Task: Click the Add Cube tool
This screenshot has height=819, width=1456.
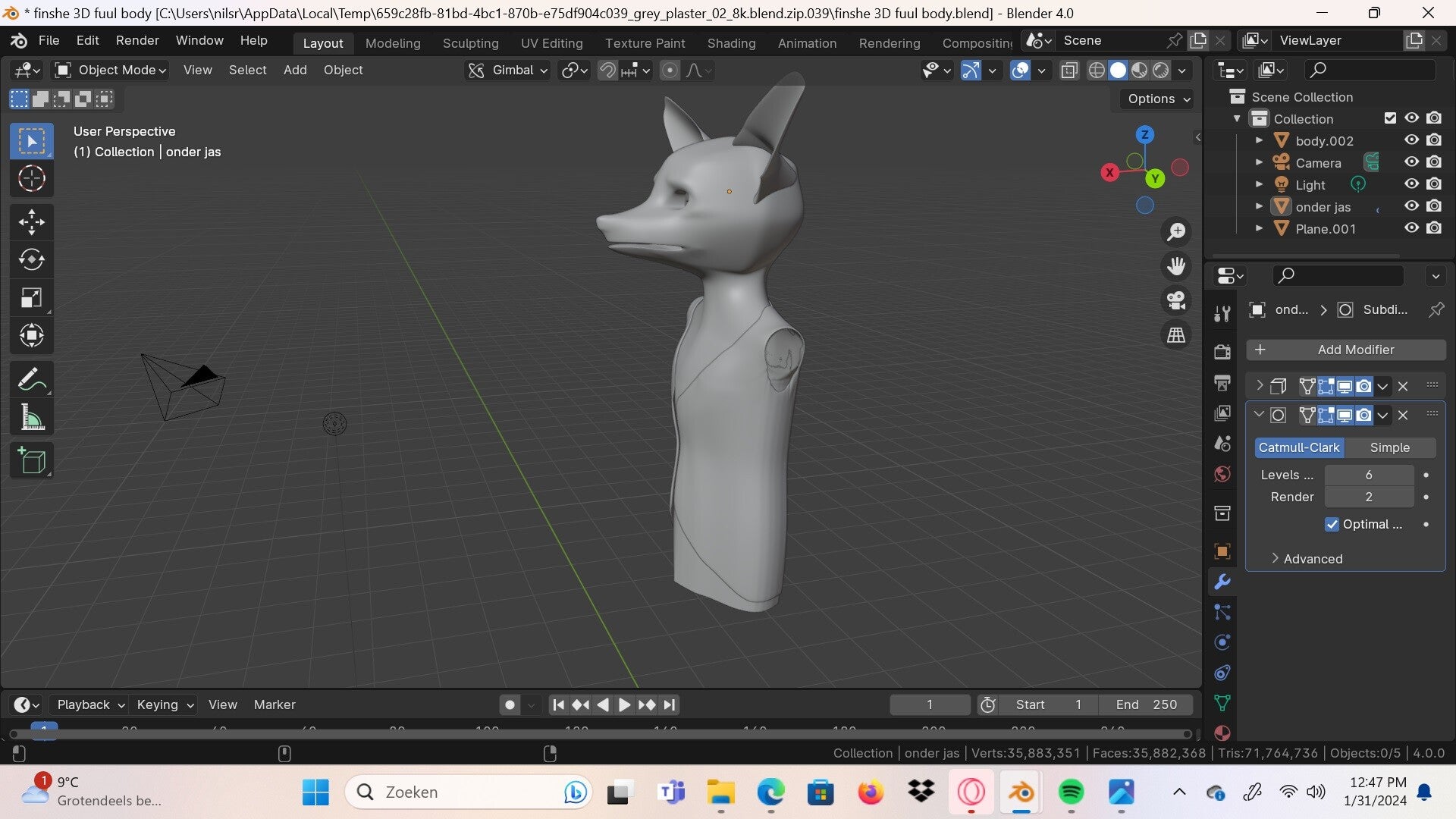Action: point(31,460)
